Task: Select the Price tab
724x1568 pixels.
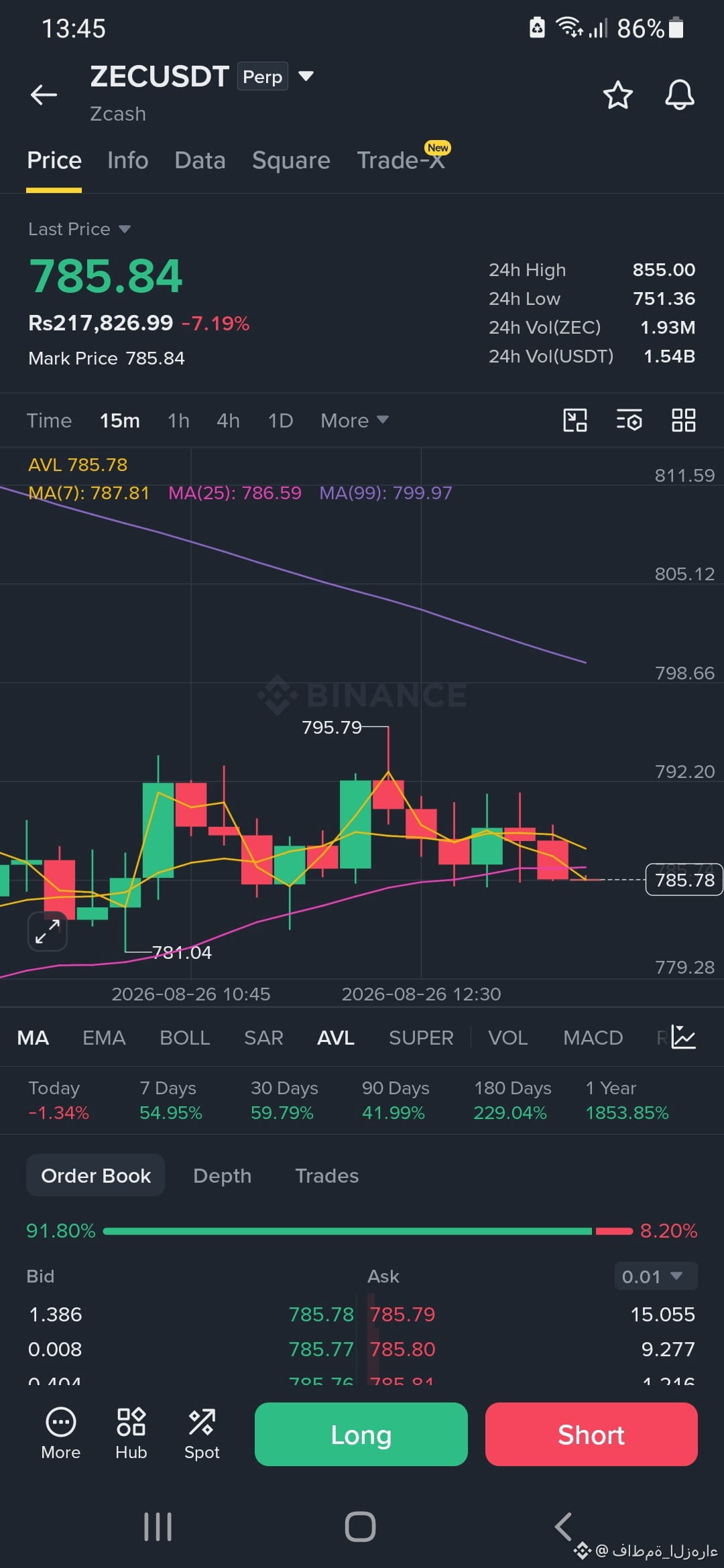Action: pos(54,160)
